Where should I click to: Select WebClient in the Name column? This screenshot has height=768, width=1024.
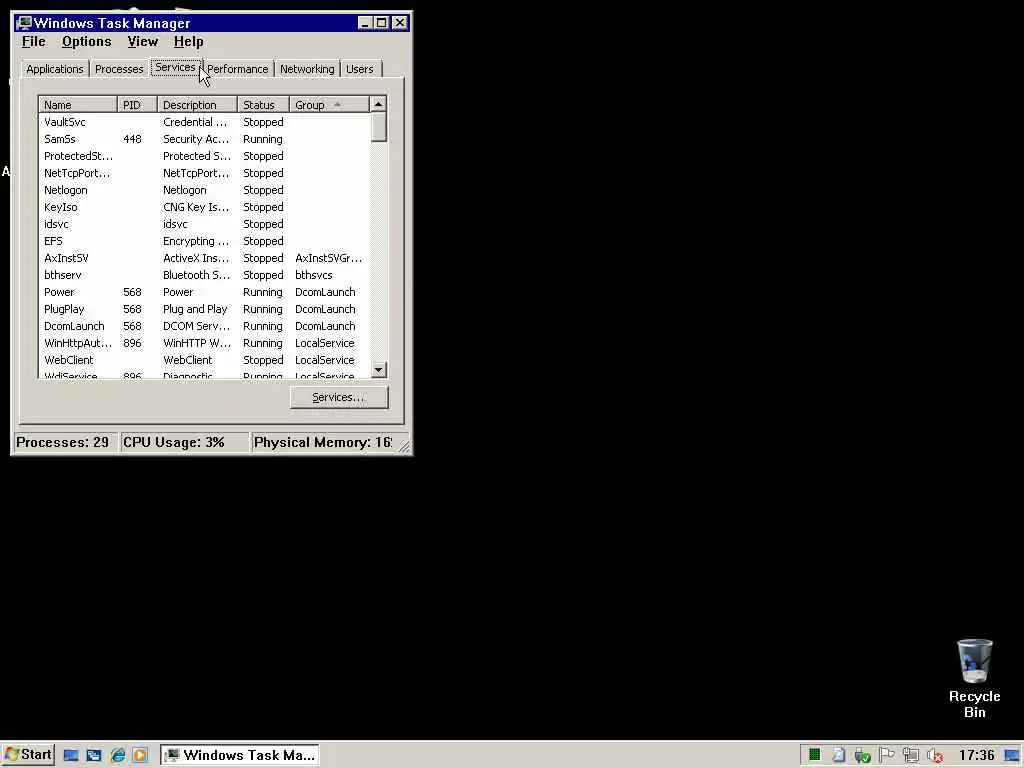(x=69, y=360)
